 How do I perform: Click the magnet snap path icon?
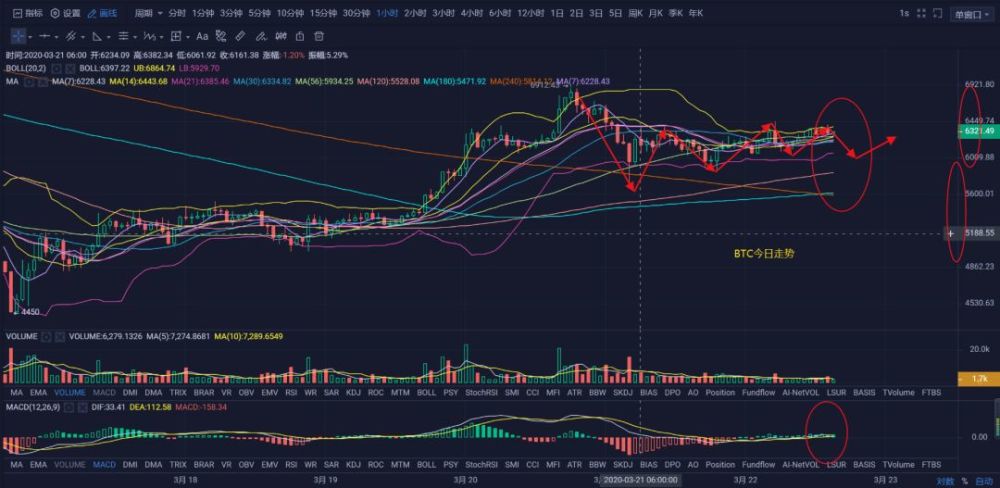(x=221, y=36)
